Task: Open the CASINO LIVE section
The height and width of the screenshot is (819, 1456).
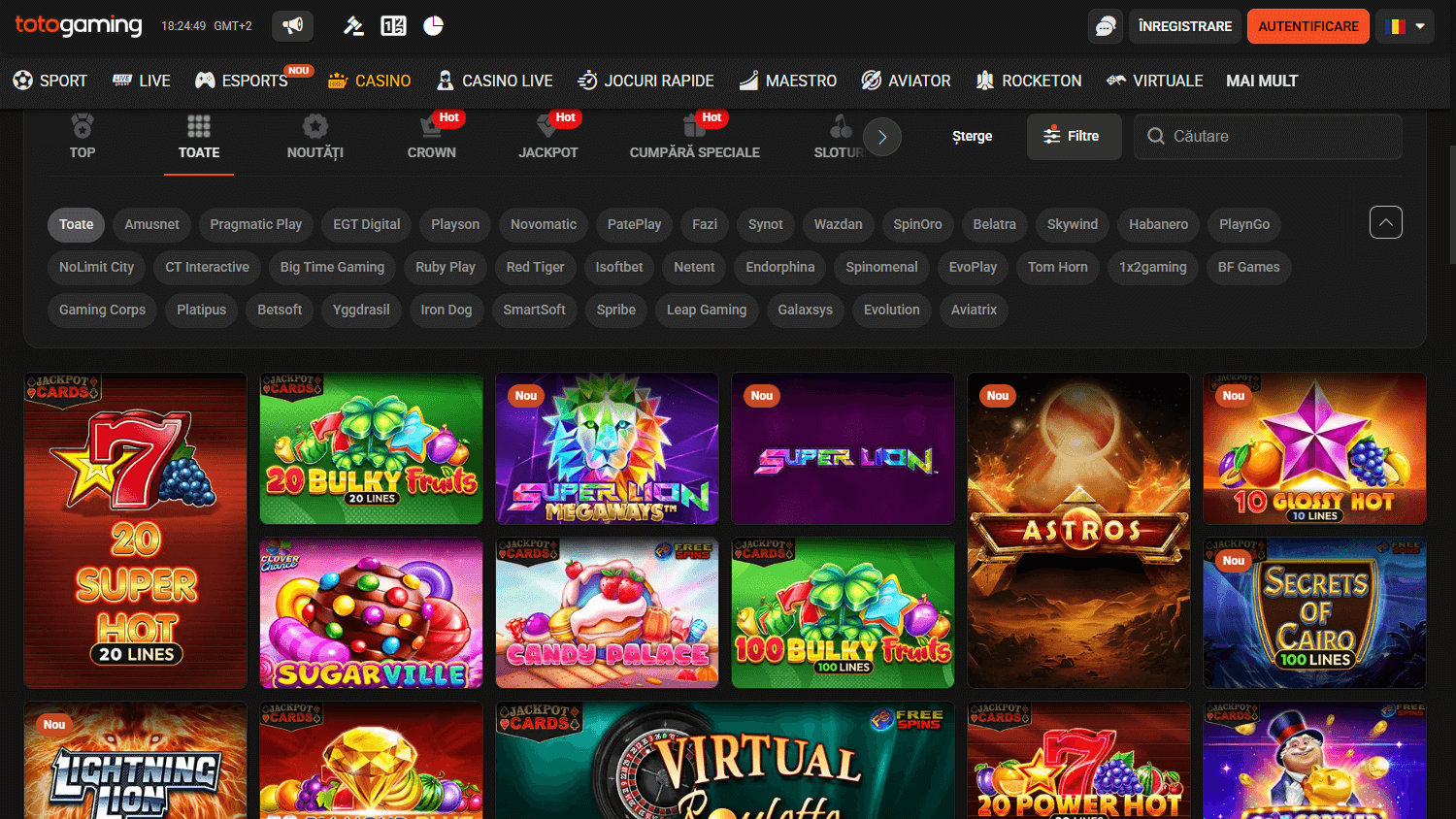Action: 495,81
